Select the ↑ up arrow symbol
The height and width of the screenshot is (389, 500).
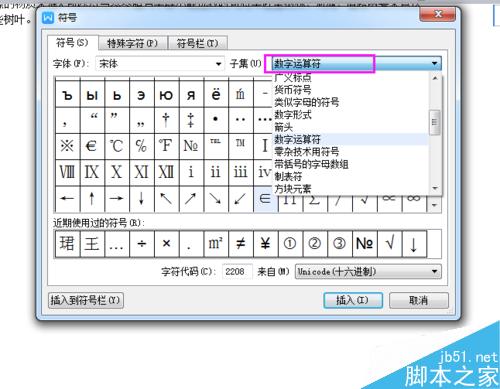(92, 199)
